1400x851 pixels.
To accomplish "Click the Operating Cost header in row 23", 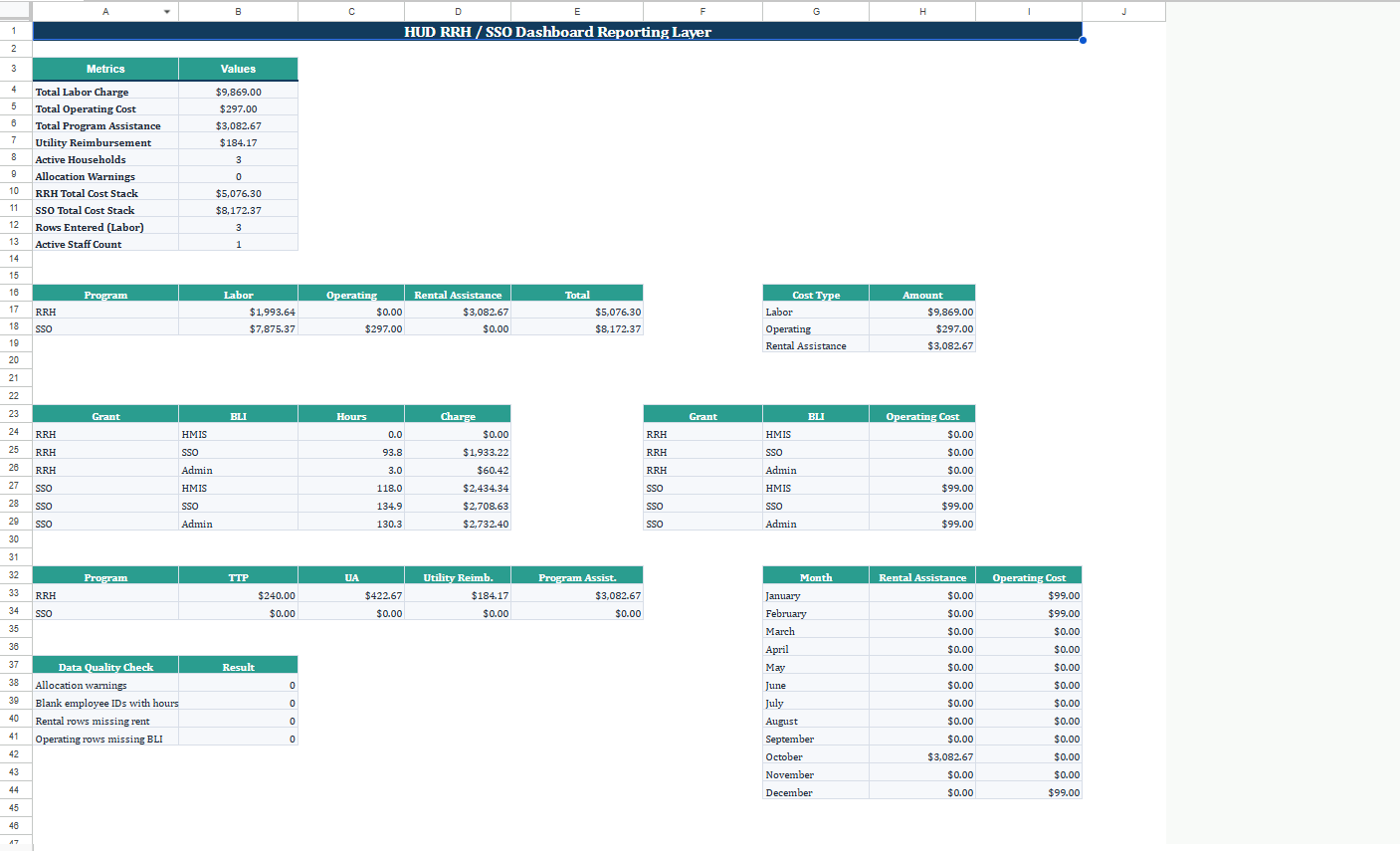I will point(922,416).
